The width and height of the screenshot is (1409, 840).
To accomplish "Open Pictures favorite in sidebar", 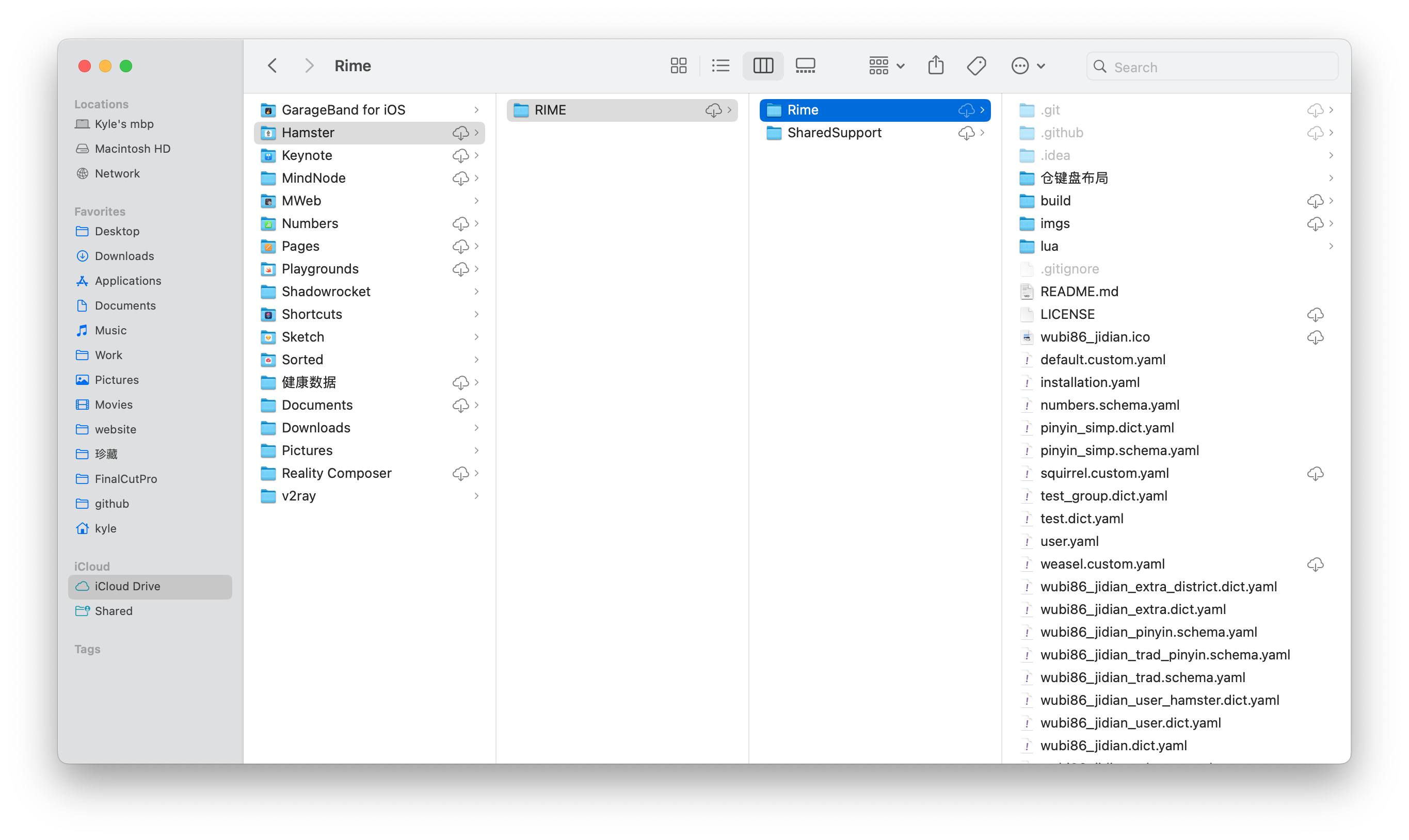I will [151, 380].
